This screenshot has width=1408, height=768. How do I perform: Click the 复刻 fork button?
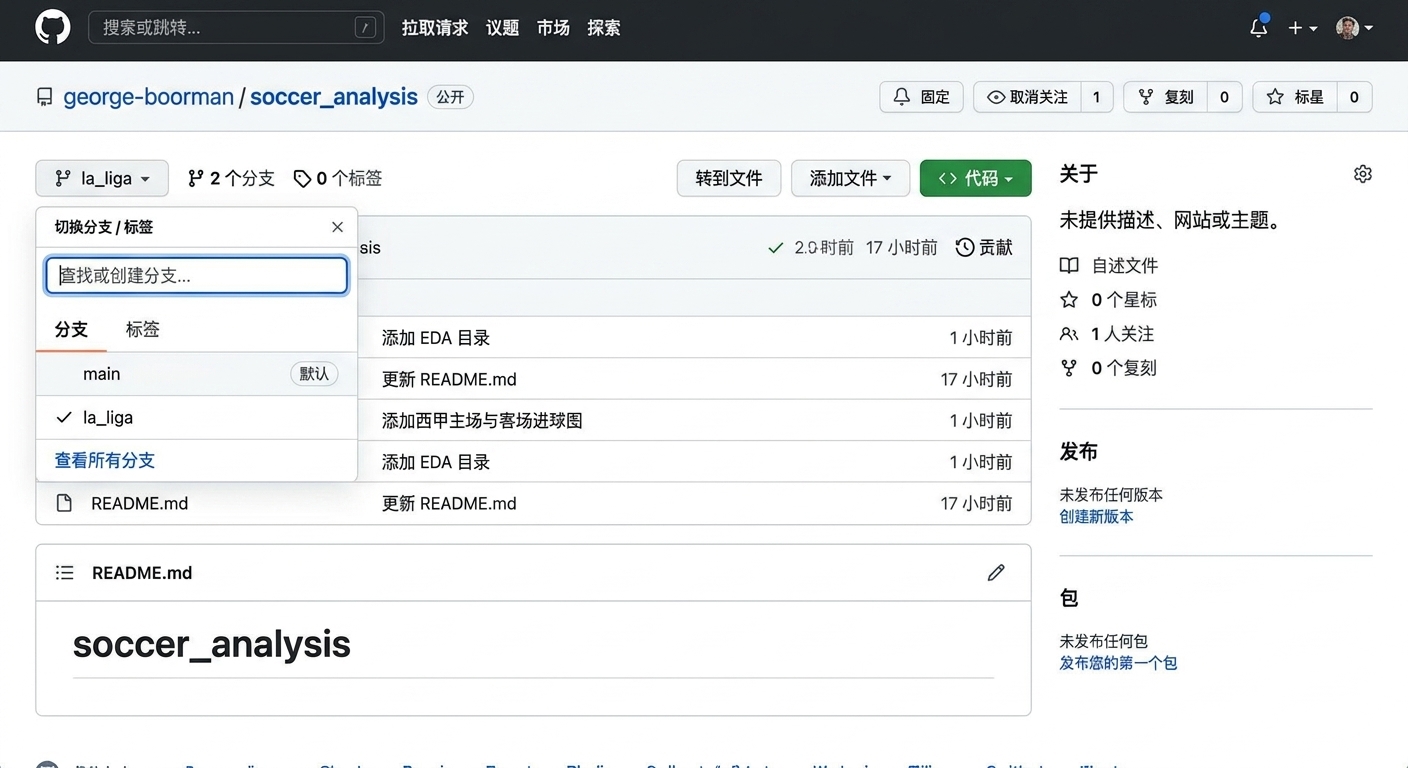pyautogui.click(x=1166, y=97)
